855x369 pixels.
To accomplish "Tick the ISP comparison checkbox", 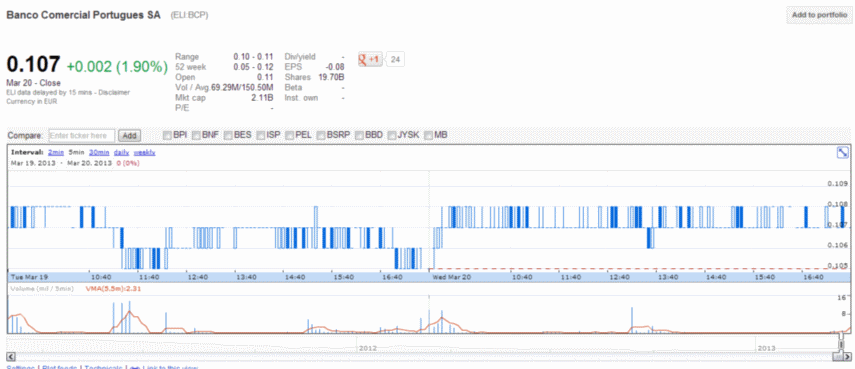I will click(x=261, y=135).
